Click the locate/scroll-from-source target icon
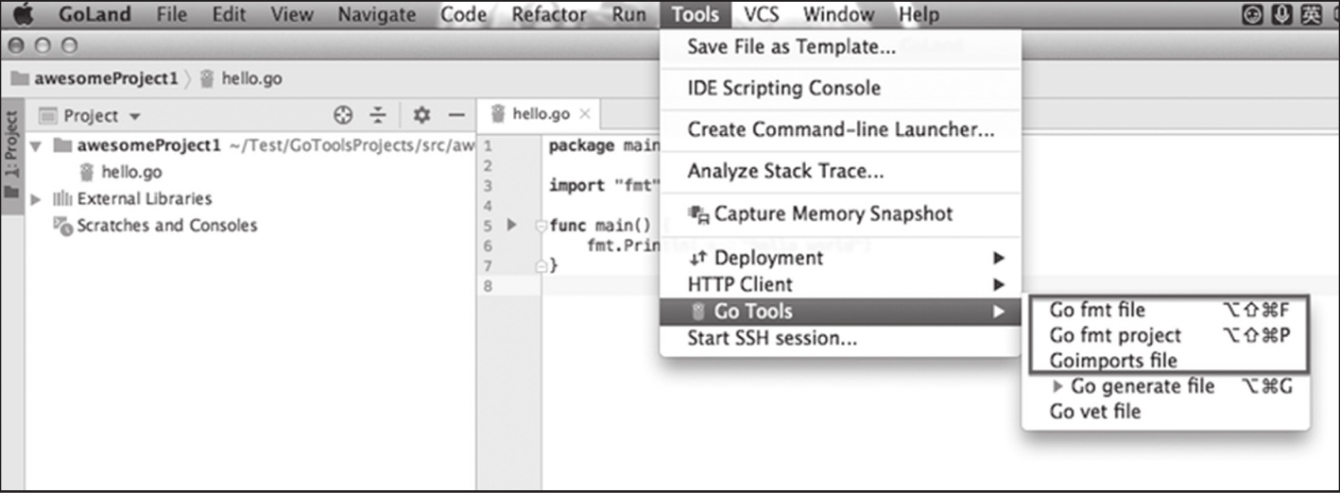This screenshot has width=1340, height=493. [343, 115]
